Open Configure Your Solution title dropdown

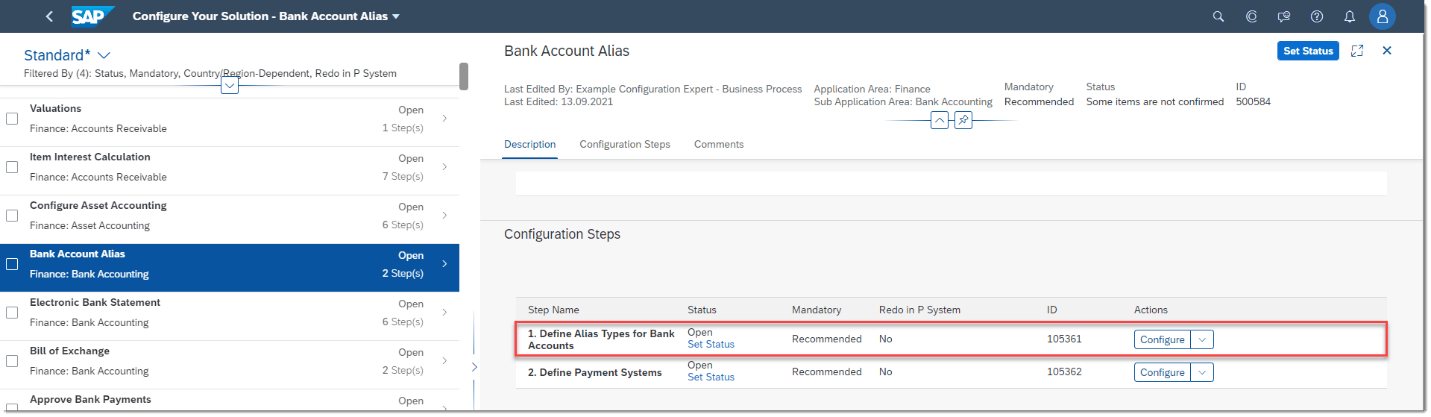pos(396,17)
